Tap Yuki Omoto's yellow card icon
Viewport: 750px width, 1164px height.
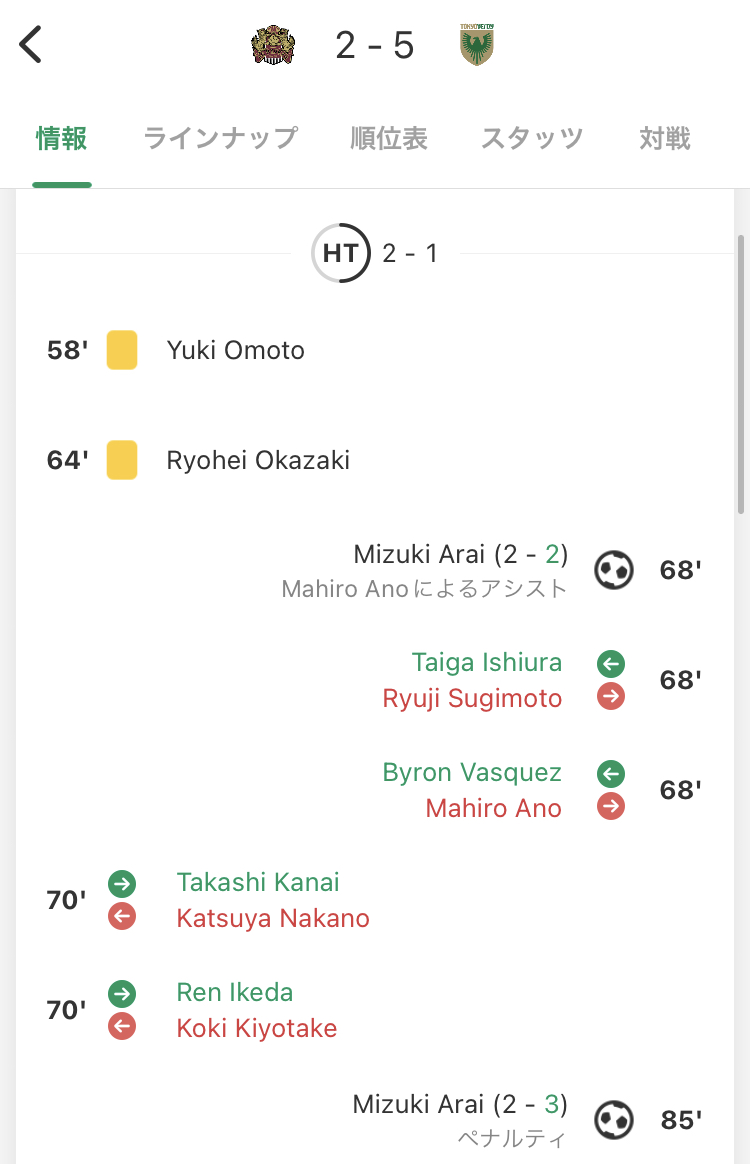[x=122, y=350]
